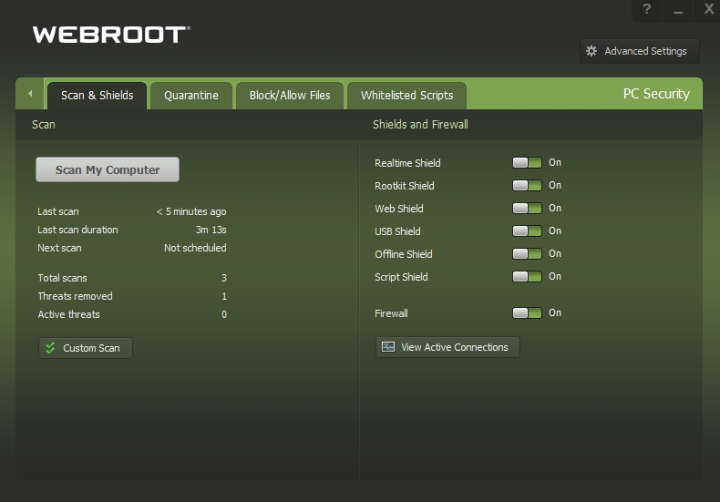The height and width of the screenshot is (502, 720).
Task: Click the 'Total scans' label
Action: 62,278
